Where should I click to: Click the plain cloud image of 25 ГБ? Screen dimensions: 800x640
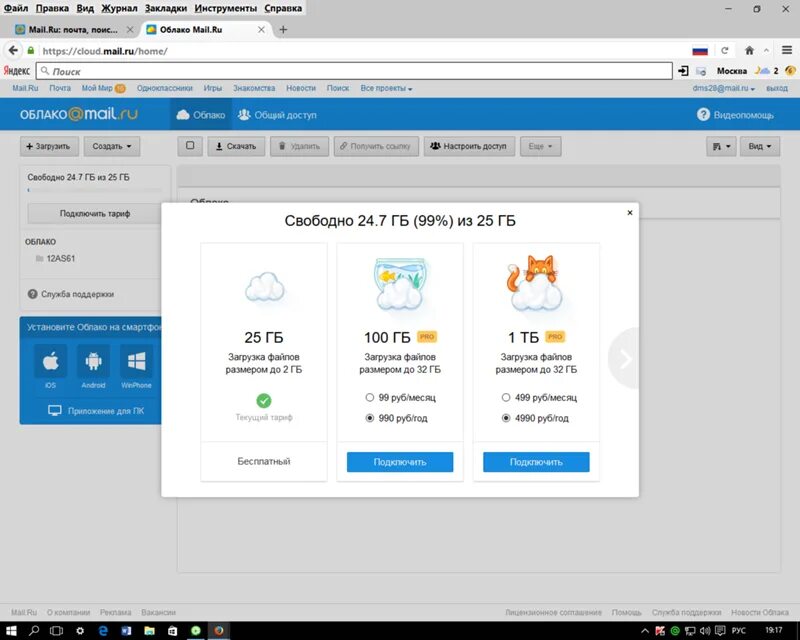264,287
